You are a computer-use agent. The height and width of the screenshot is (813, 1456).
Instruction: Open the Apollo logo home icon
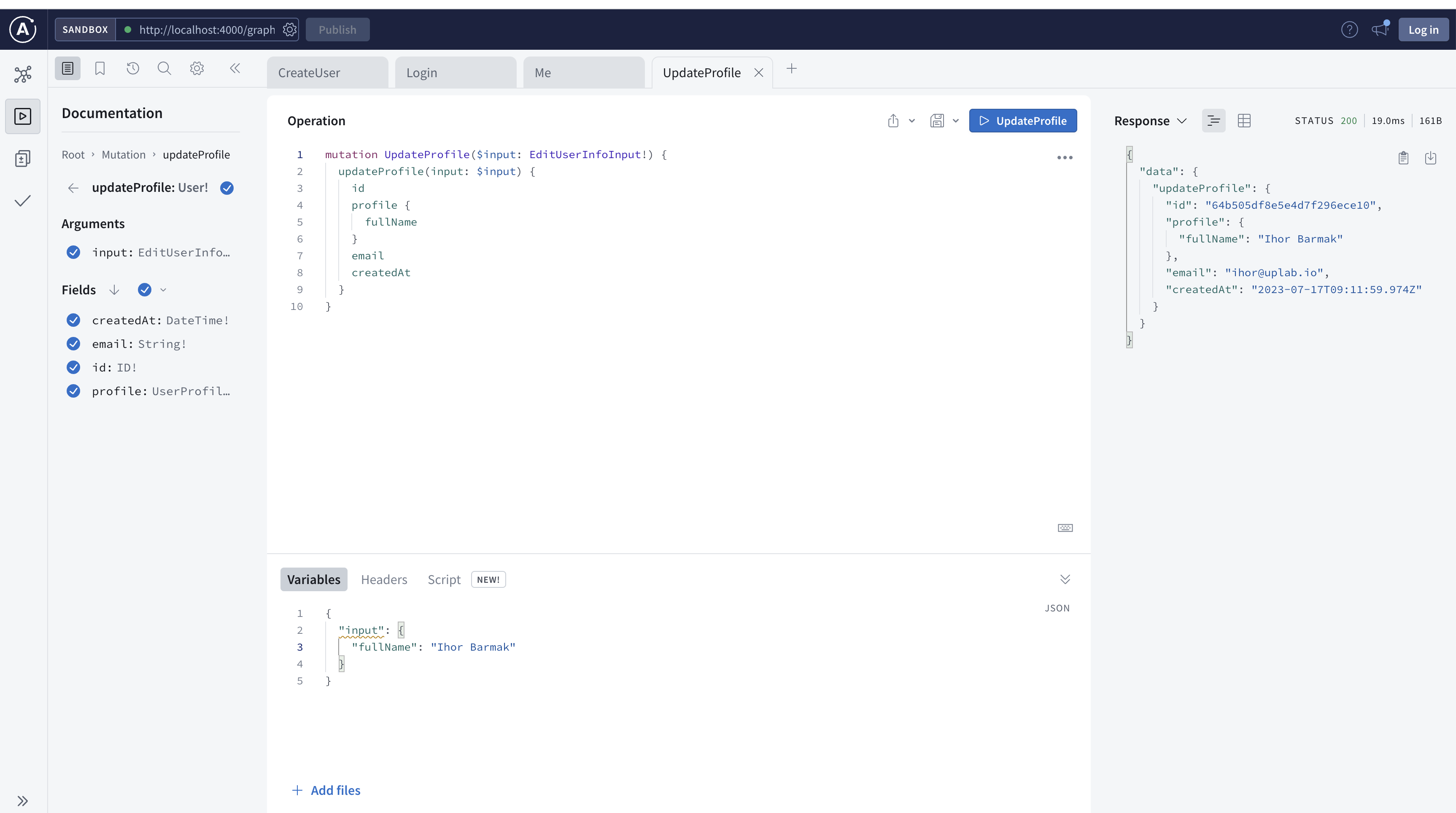click(x=23, y=30)
